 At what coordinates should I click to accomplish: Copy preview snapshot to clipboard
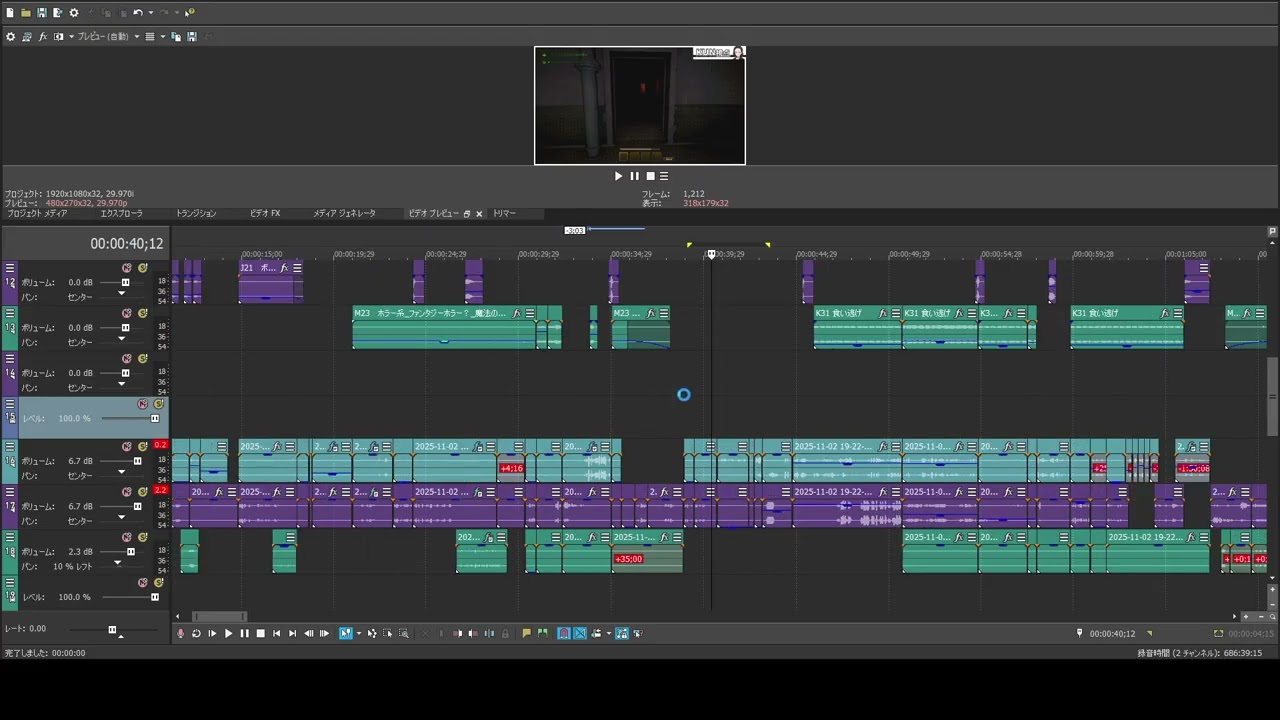click(176, 37)
